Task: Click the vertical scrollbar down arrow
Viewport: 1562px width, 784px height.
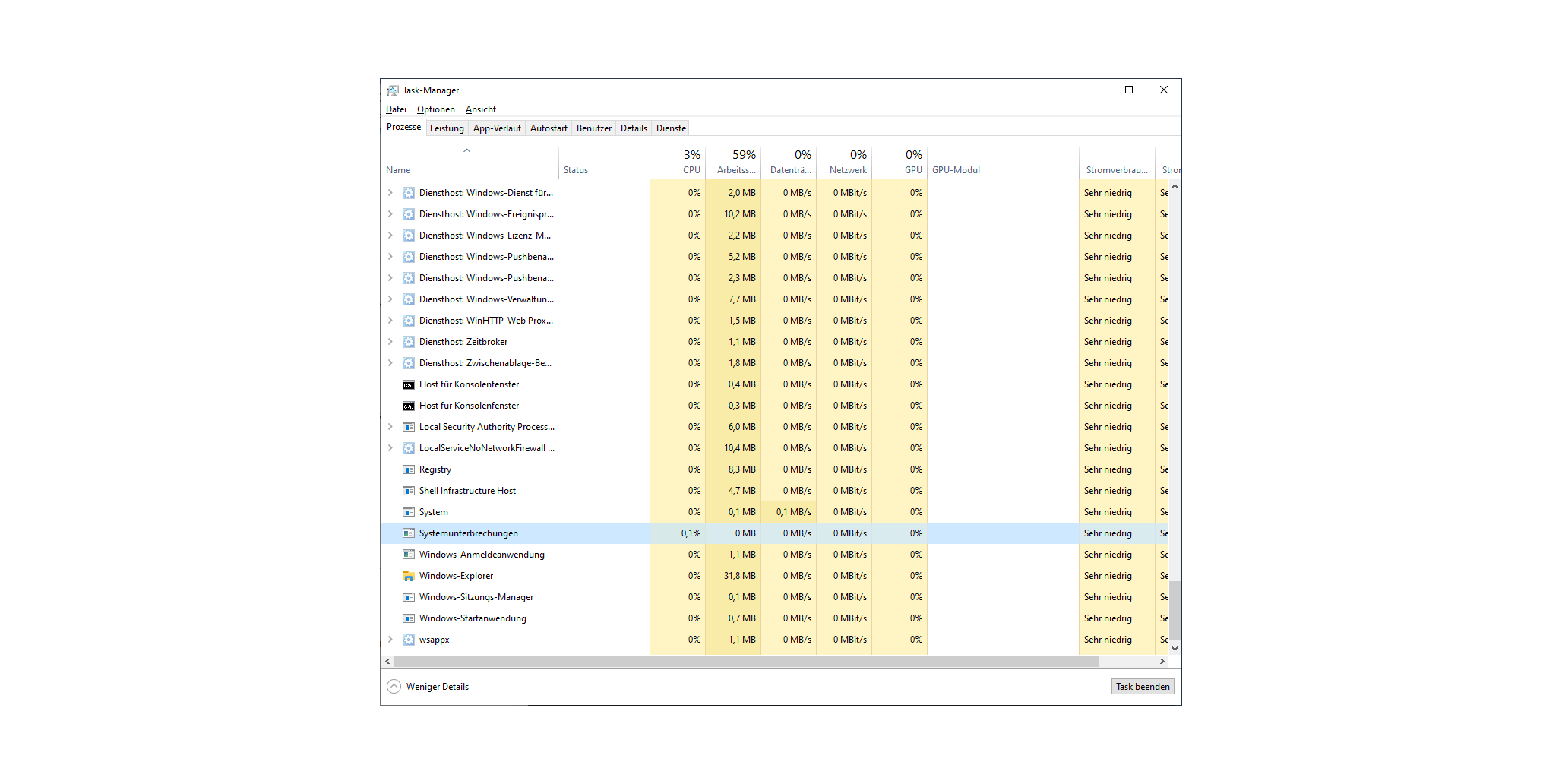Action: [1175, 648]
